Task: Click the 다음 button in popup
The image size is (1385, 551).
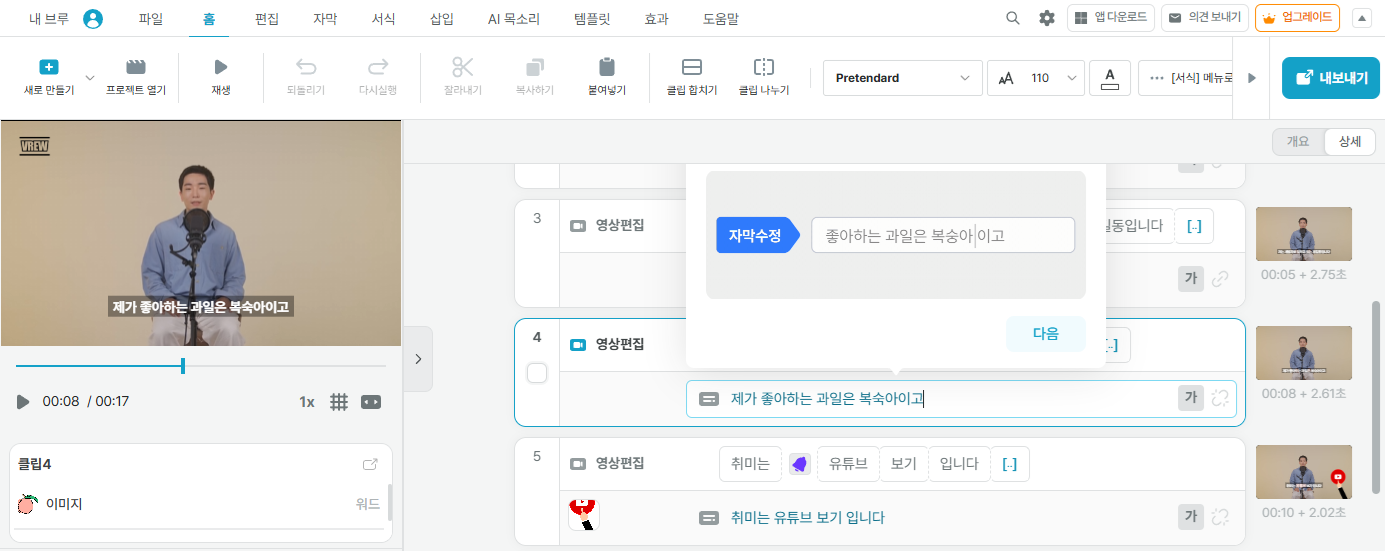Action: (1045, 334)
